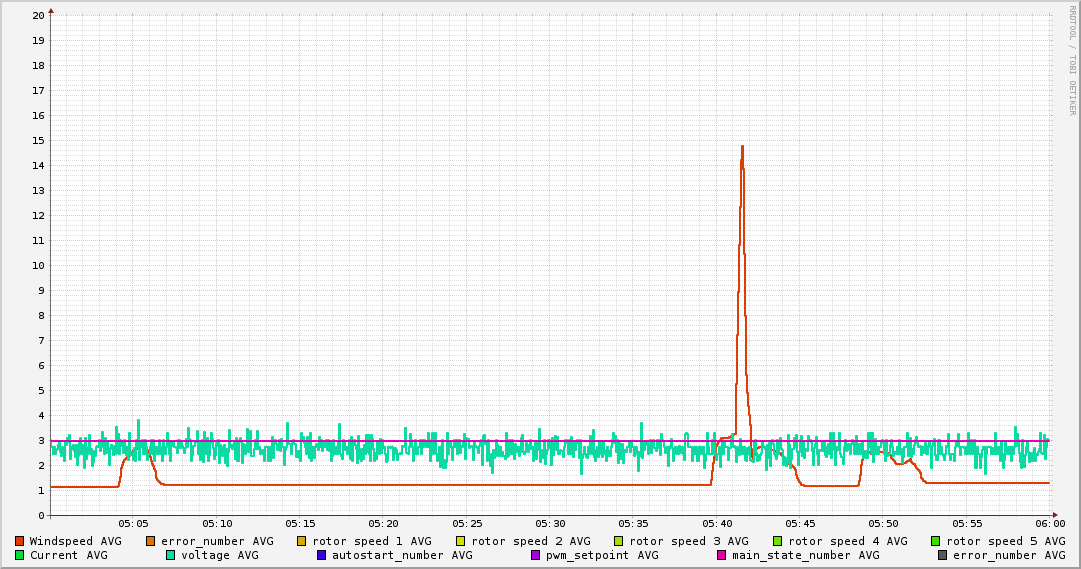Image resolution: width=1081 pixels, height=569 pixels.
Task: Click the rotor speed 2 AVG legend swatch
Action: (x=461, y=541)
